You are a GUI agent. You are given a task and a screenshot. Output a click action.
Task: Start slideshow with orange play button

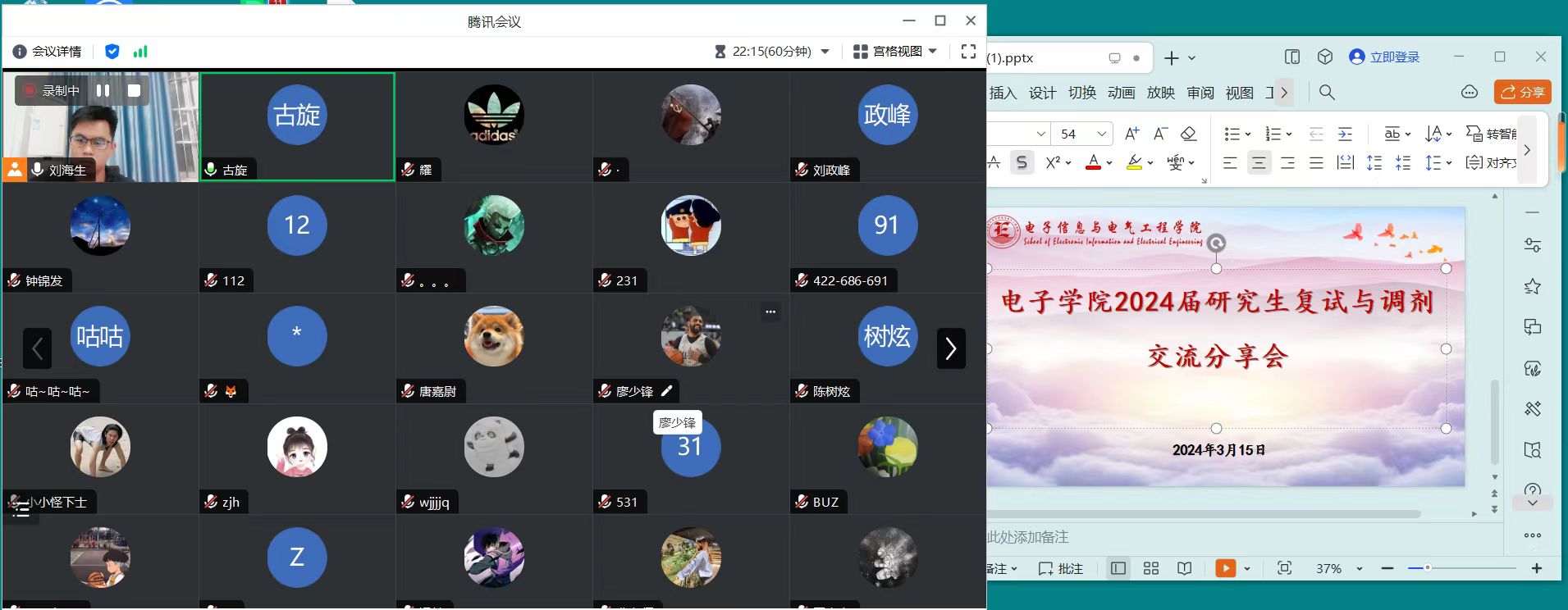click(1226, 568)
